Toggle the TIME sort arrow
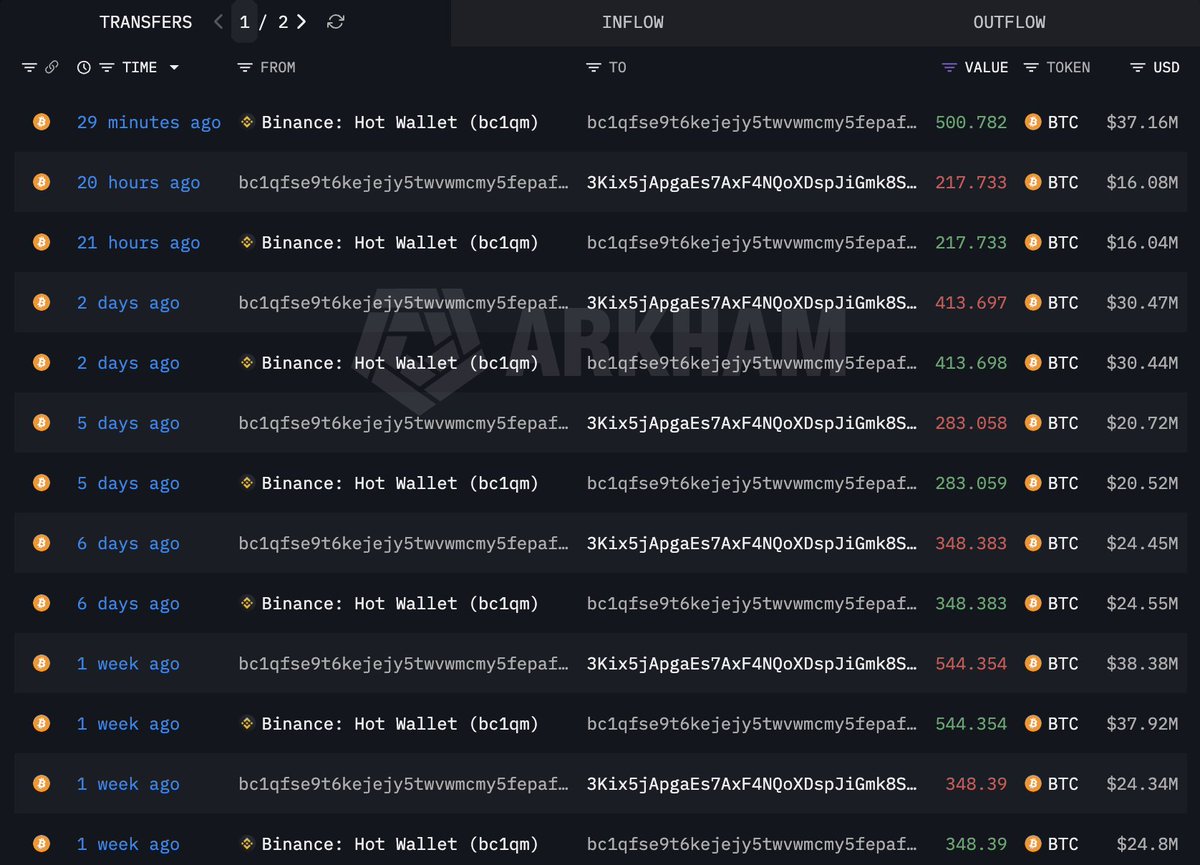The height and width of the screenshot is (865, 1200). [x=174, y=67]
